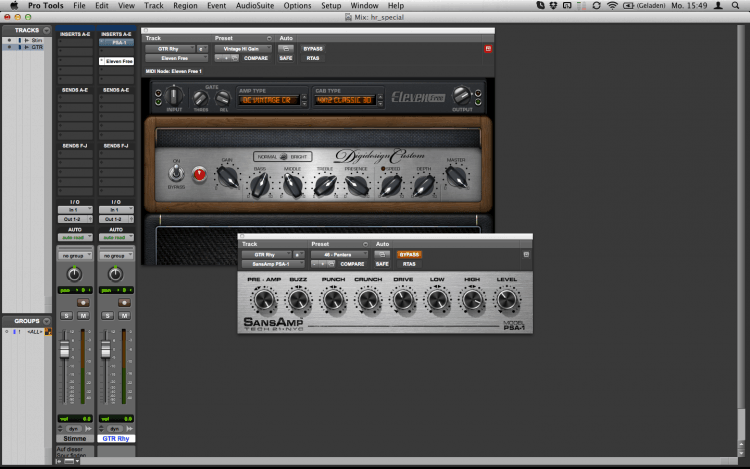Step the CAB TYPE selection down
Image resolution: width=750 pixels, height=469 pixels.
[380, 103]
